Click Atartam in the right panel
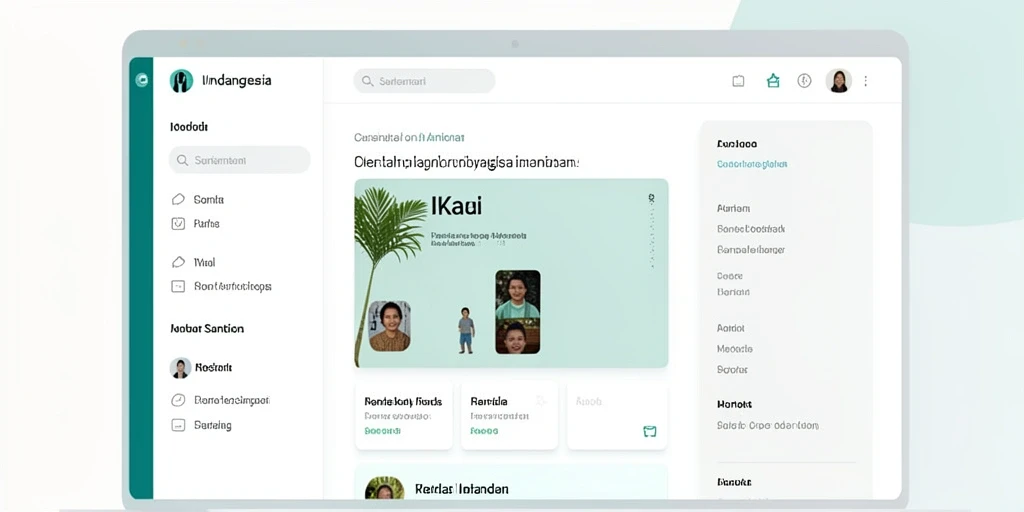 pyautogui.click(x=733, y=208)
